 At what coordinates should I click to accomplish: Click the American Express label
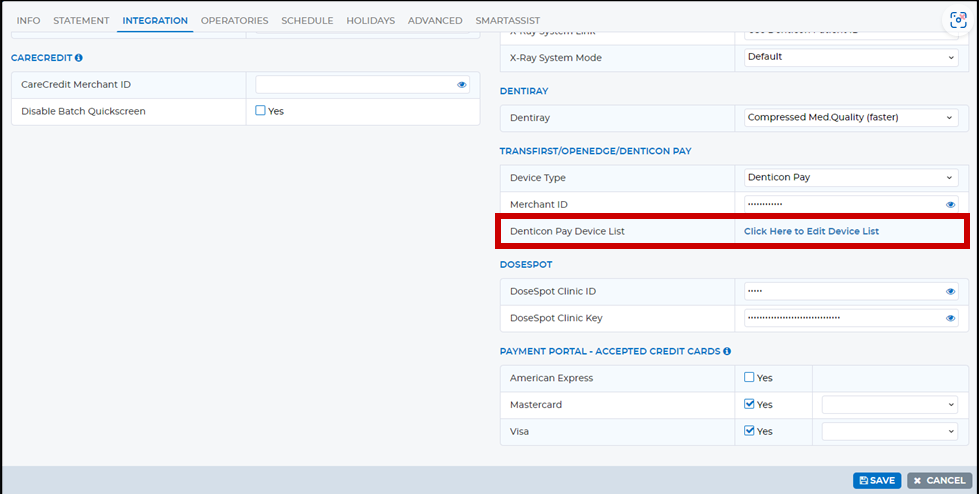[x=551, y=378]
